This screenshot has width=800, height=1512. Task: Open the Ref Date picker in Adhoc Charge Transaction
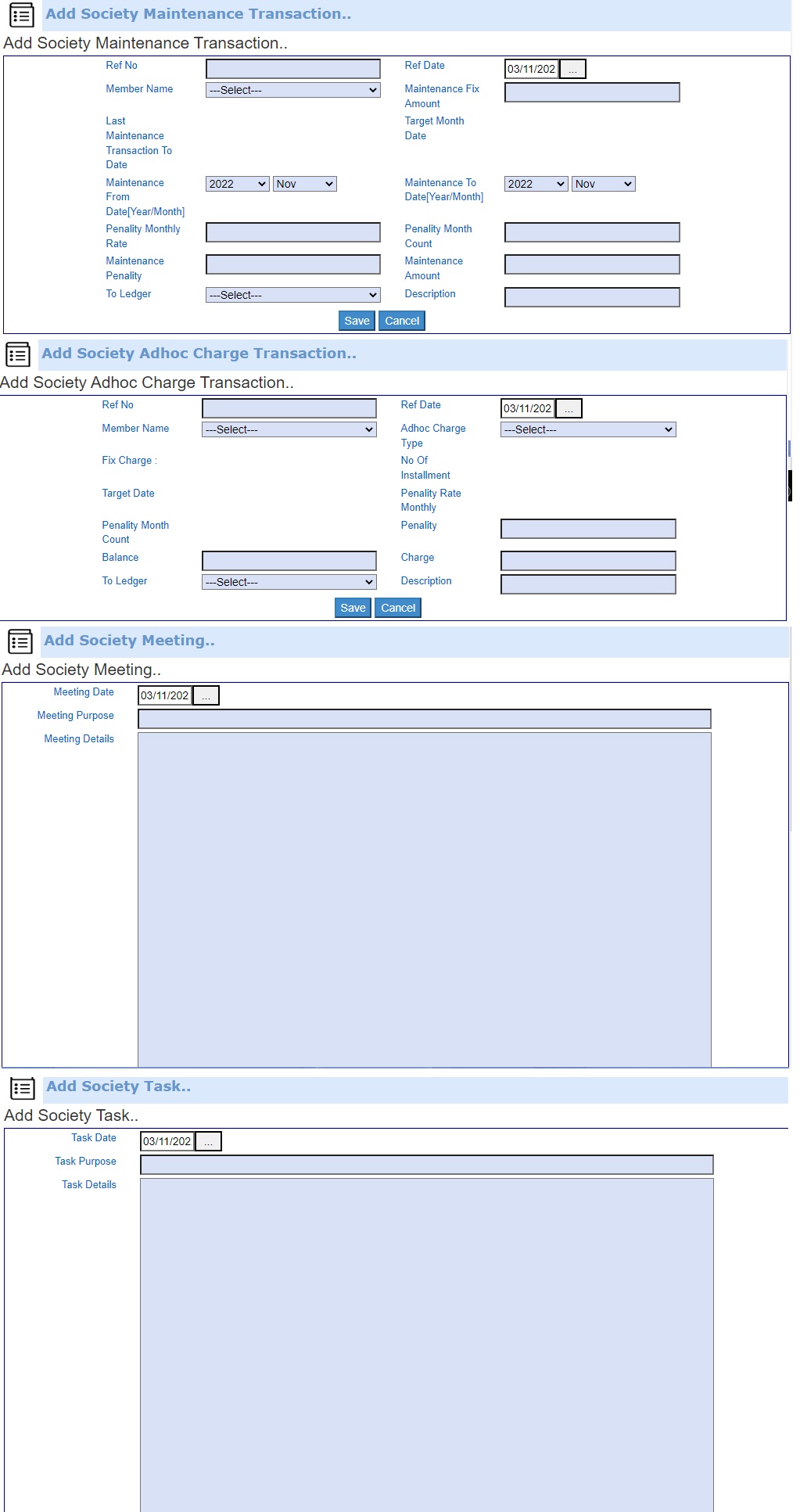[569, 409]
